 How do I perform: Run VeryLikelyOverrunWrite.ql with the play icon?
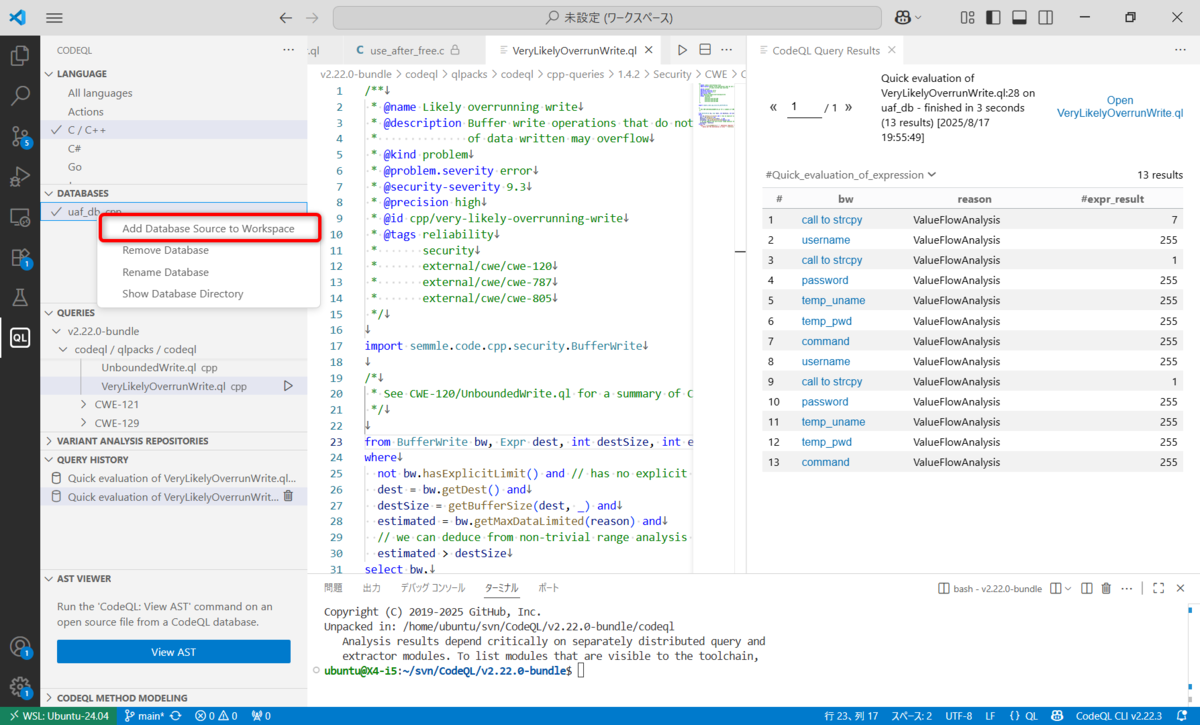pos(288,385)
